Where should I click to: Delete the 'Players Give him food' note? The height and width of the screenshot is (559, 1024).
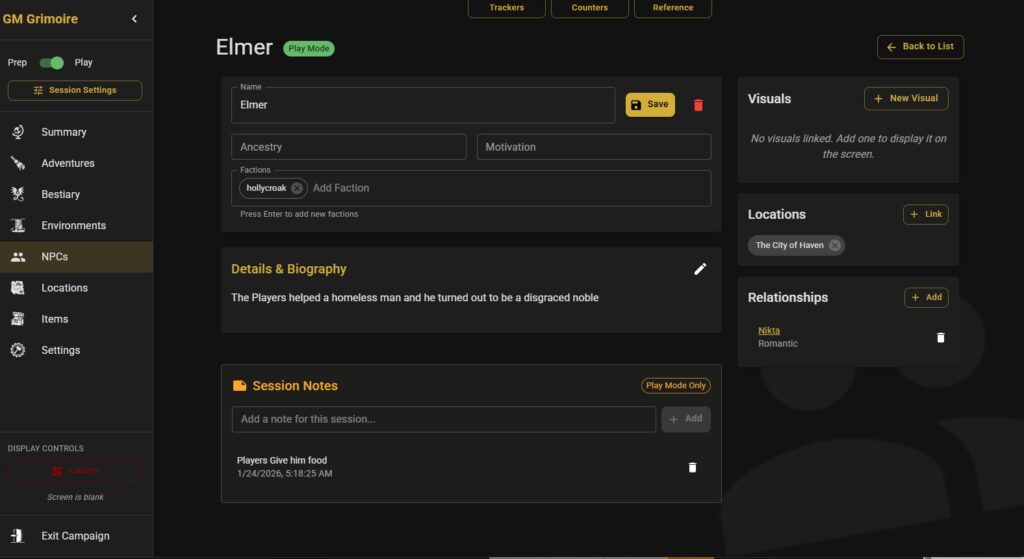[692, 467]
